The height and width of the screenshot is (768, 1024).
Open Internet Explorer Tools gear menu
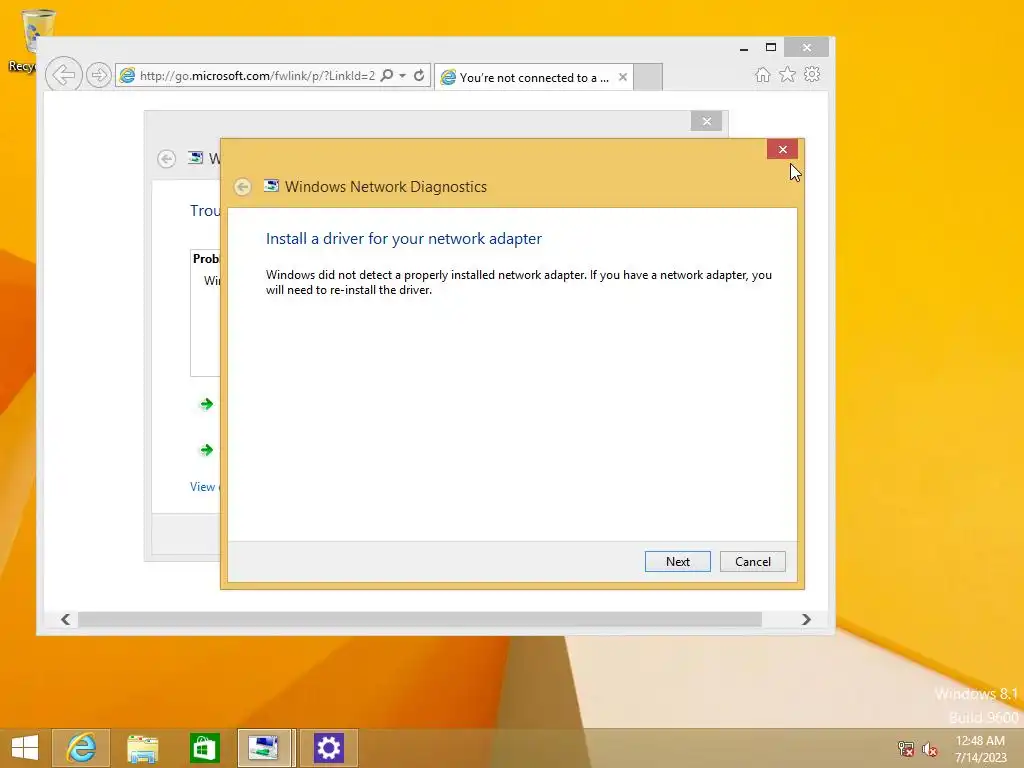click(x=812, y=74)
